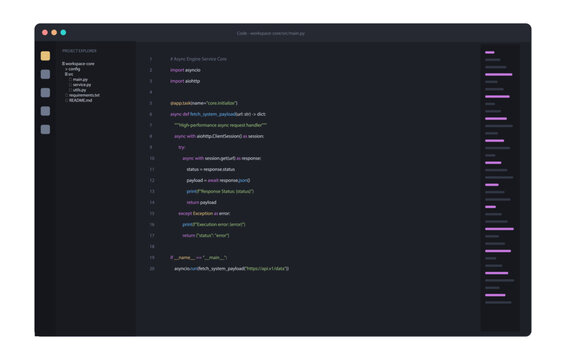The image size is (566, 360).
Task: Click the orange minimize window button
Action: click(54, 32)
